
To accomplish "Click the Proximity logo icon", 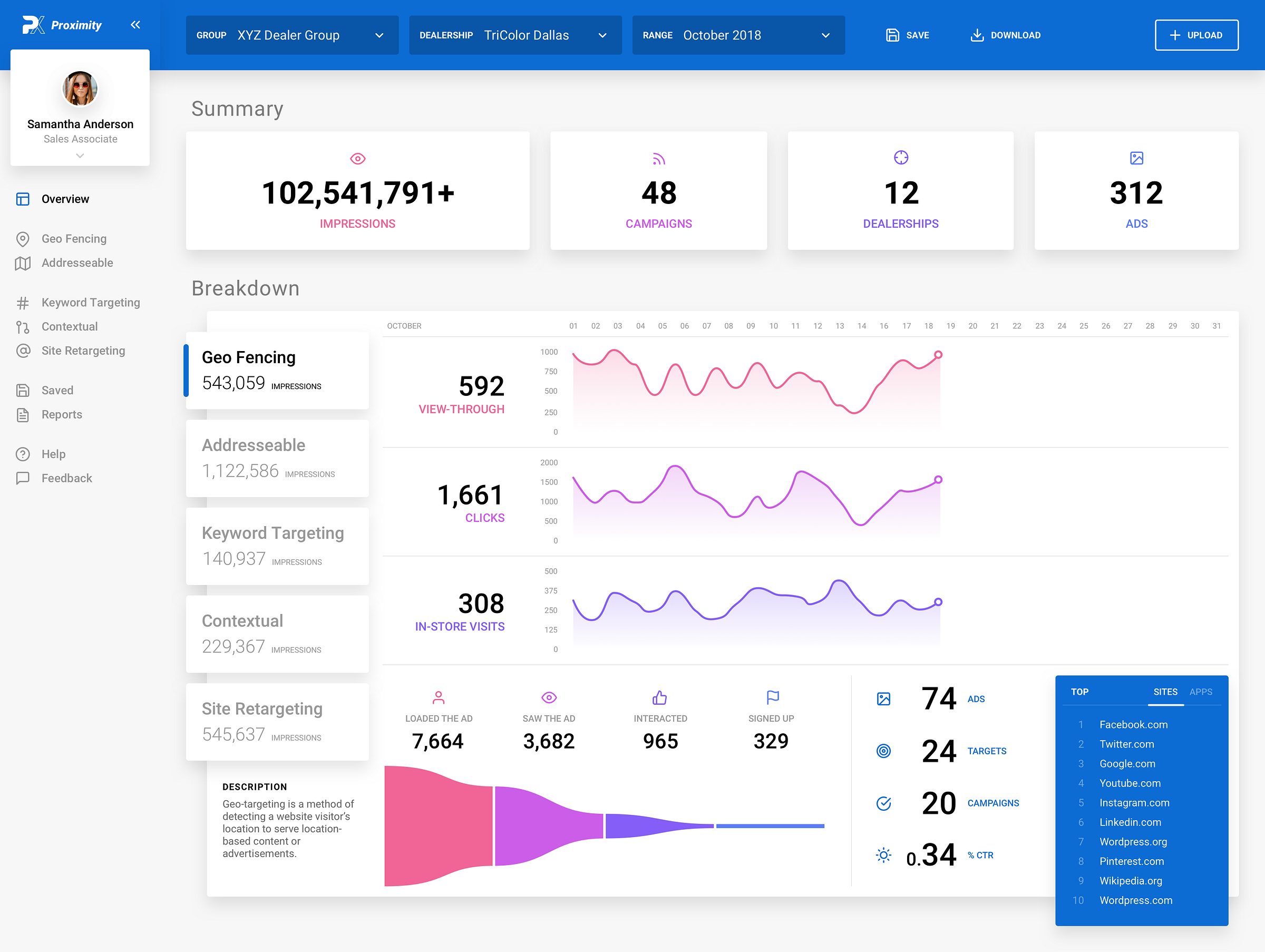I will [x=33, y=25].
